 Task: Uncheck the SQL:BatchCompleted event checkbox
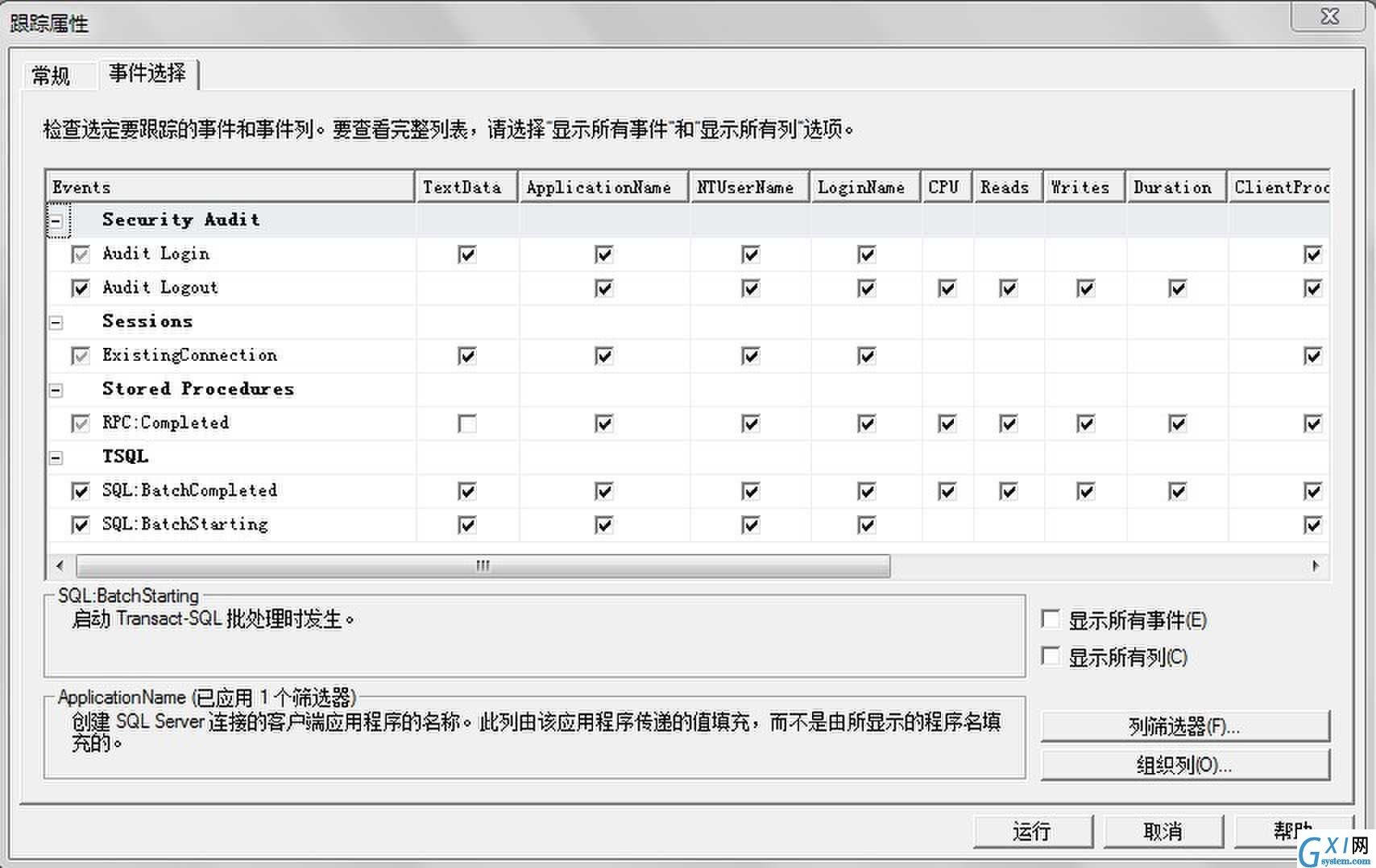coord(81,491)
